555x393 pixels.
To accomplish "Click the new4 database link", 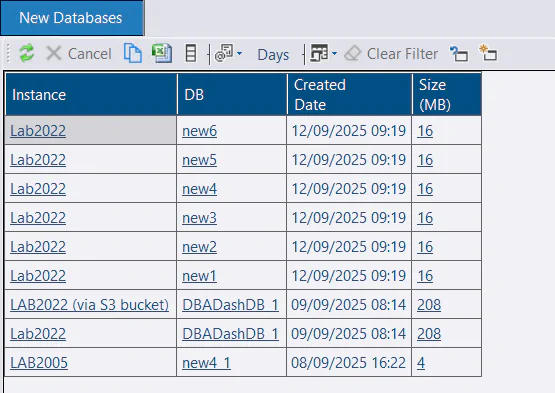I will pyautogui.click(x=199, y=189).
